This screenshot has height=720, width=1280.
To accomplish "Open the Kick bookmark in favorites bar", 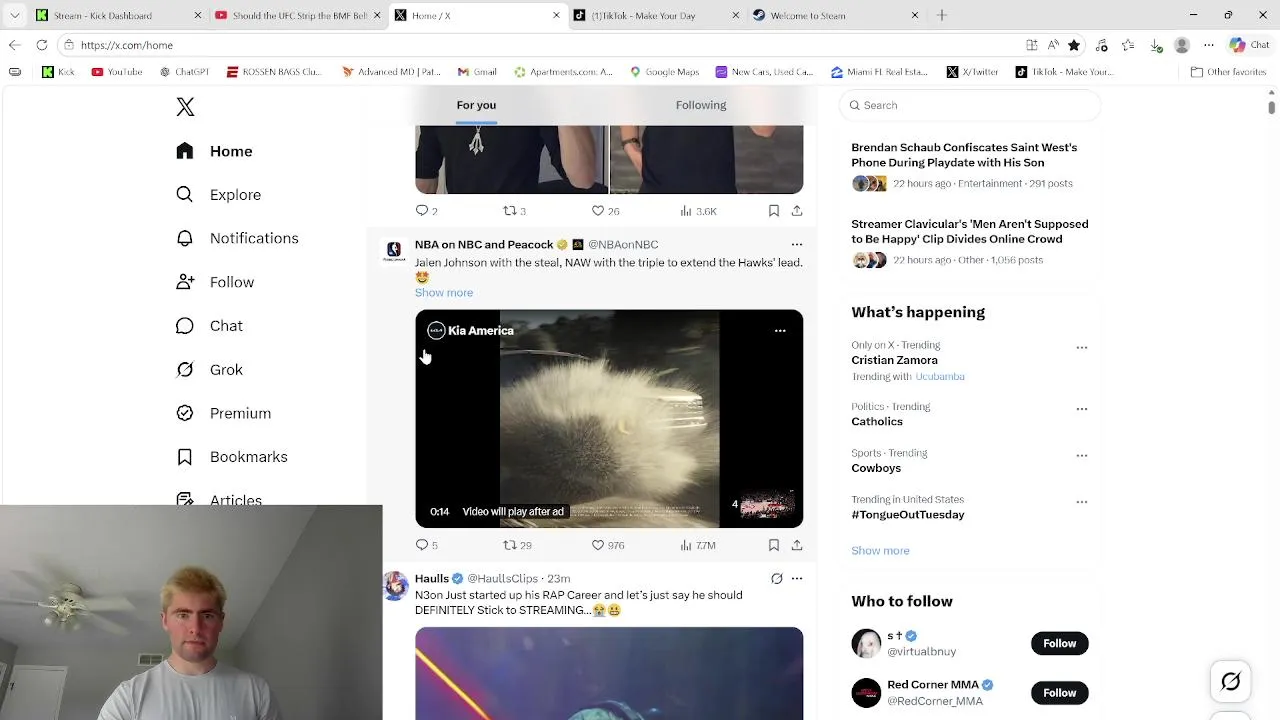I will pos(58,72).
